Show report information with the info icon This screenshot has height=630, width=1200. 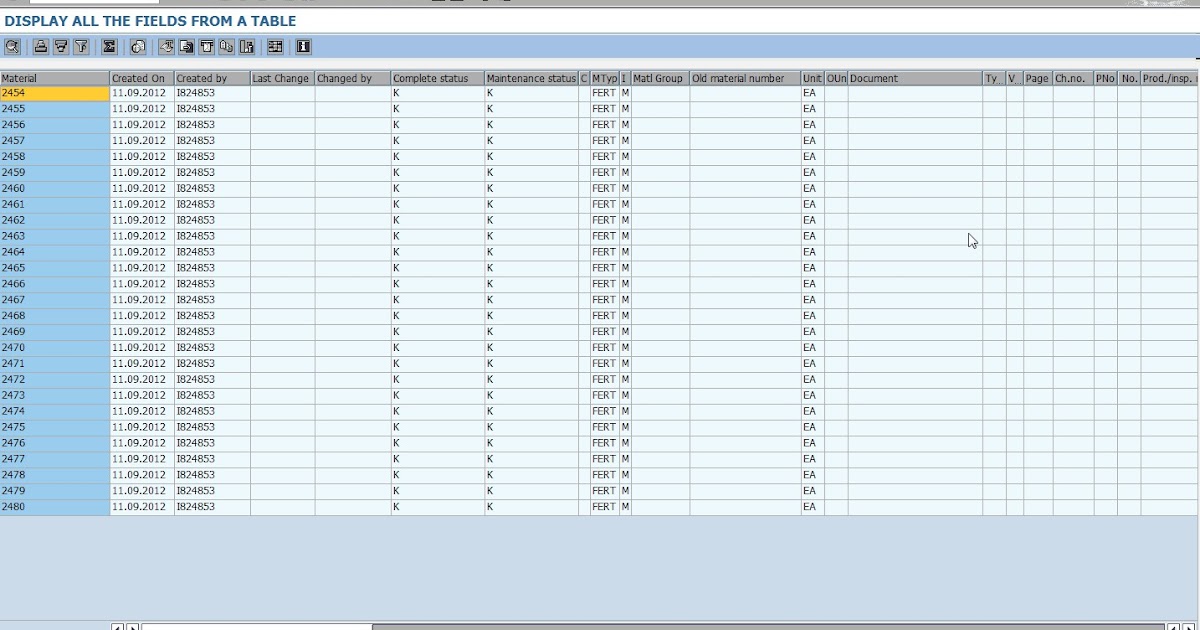coord(301,46)
